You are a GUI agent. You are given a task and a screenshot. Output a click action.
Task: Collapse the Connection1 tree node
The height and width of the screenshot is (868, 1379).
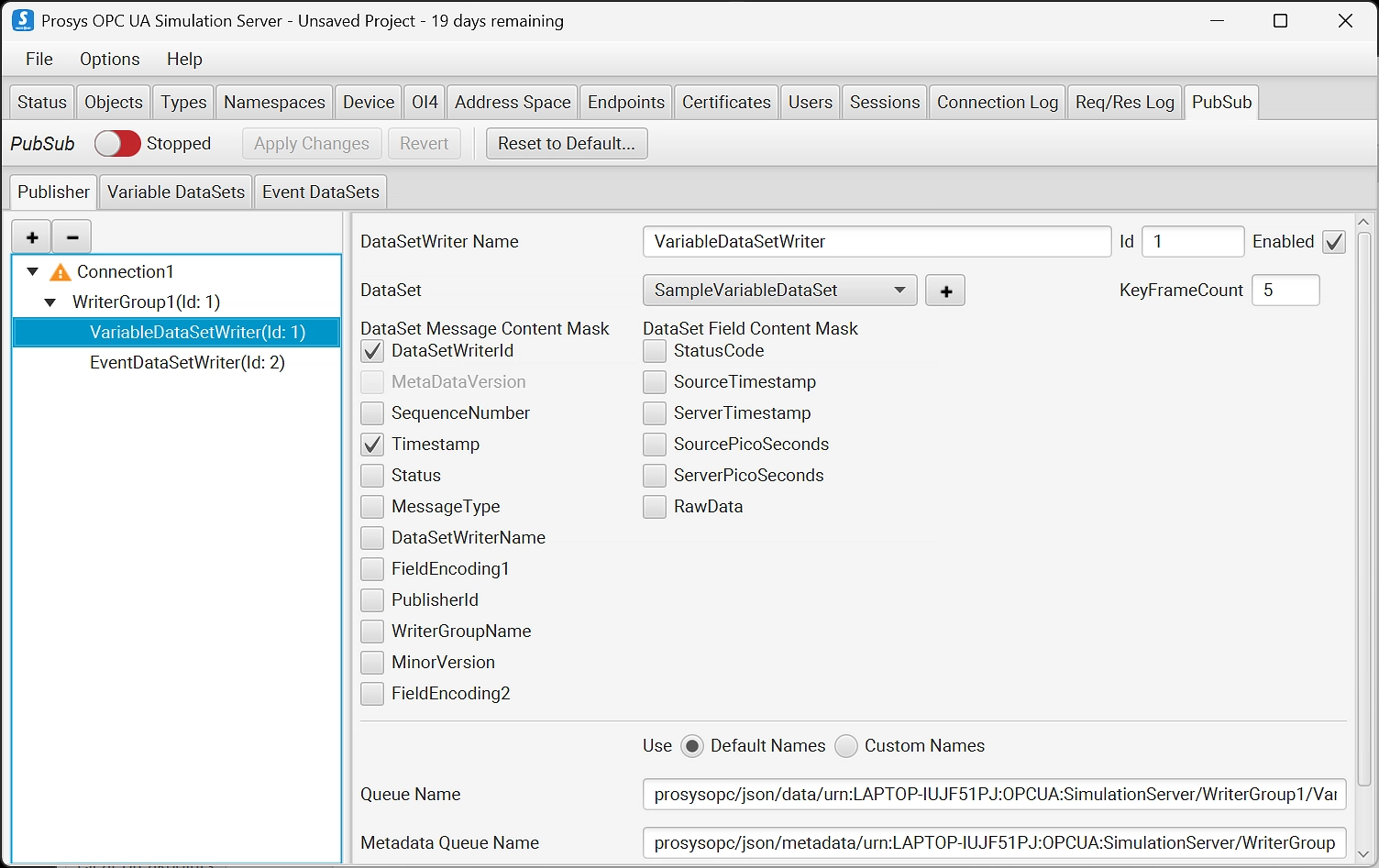coord(33,272)
